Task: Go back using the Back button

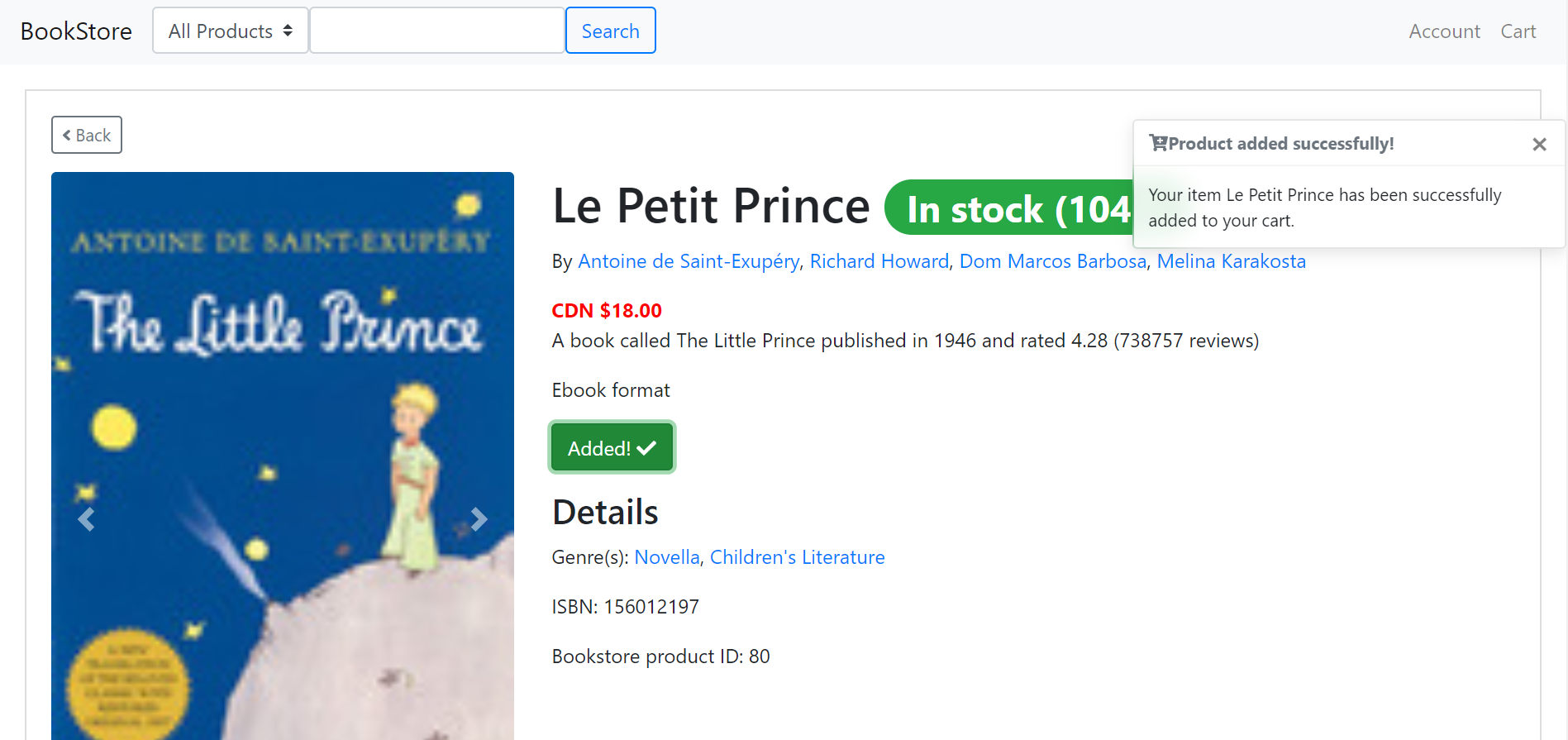Action: click(x=87, y=135)
